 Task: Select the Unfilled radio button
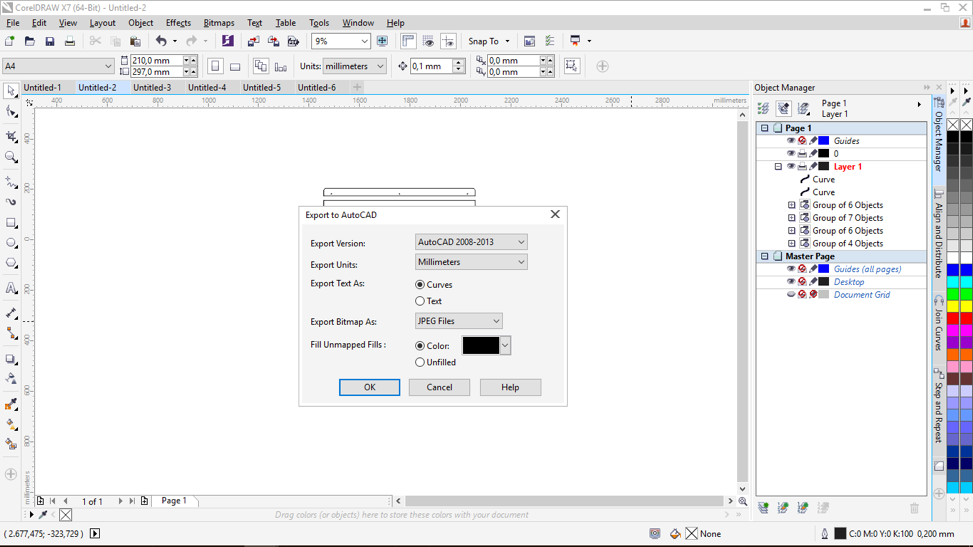pos(420,362)
